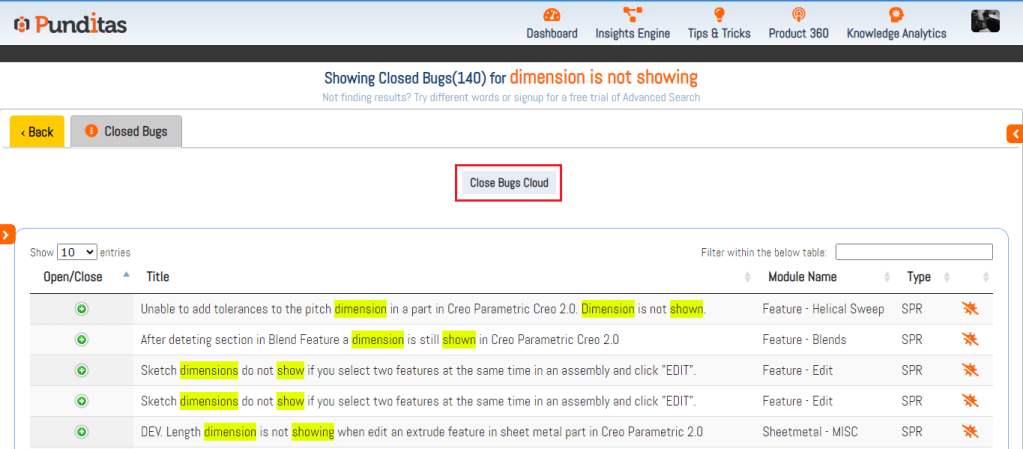Click bug icon for Helical Sweep row
1023x449 pixels.
(969, 309)
